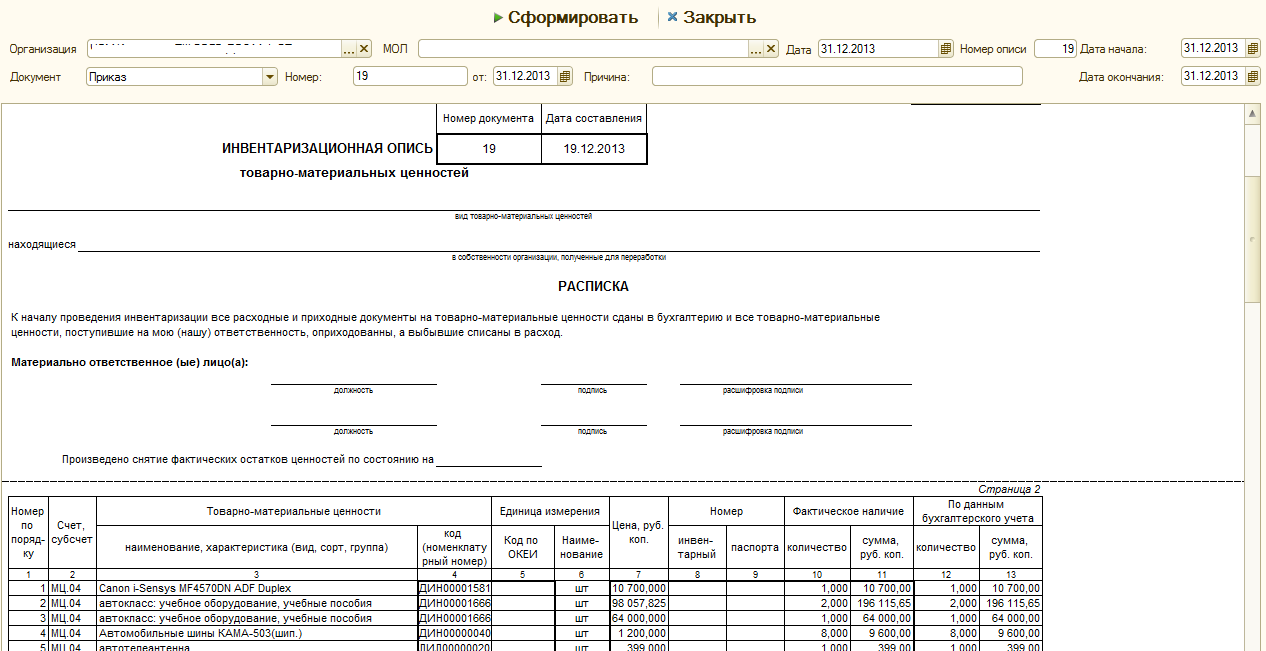Click 'По данным бухгалтерского учета' header
1266x651 pixels.
click(x=978, y=511)
